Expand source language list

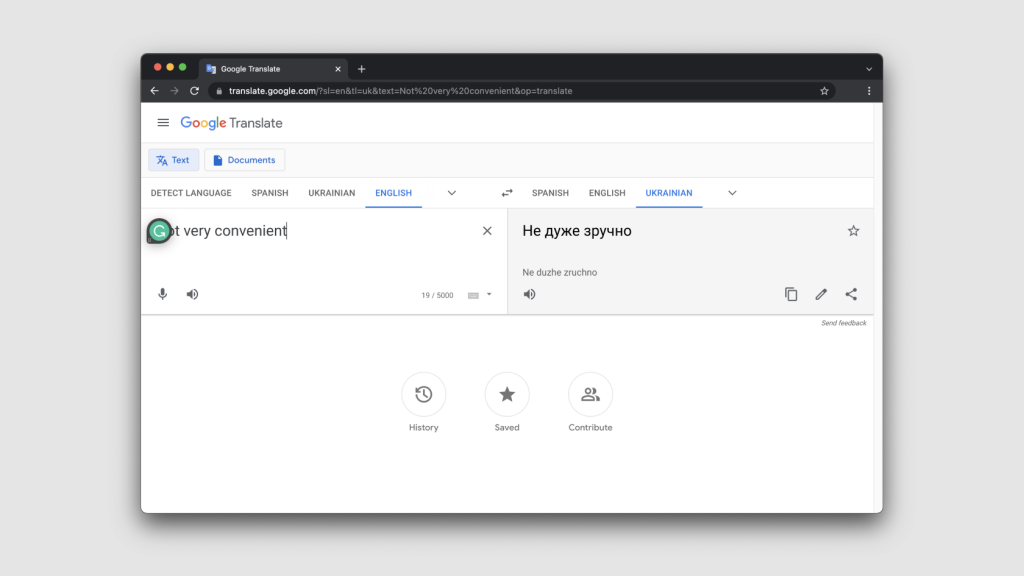point(452,193)
